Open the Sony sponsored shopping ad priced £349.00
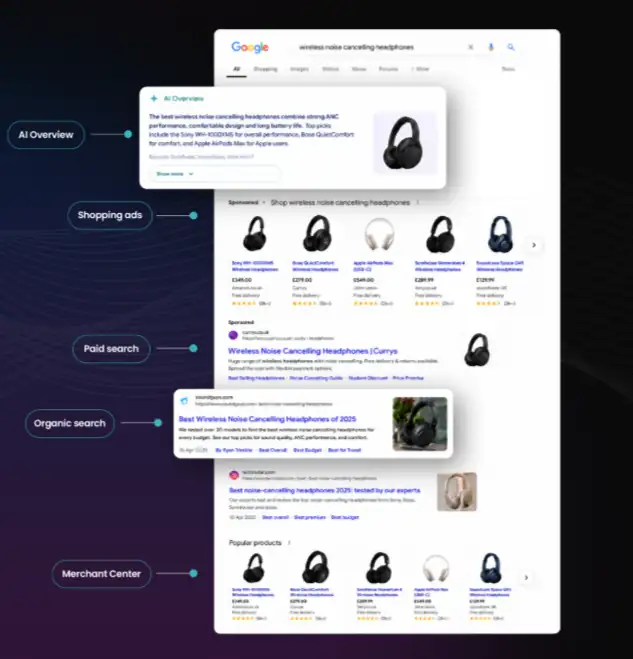 coord(255,261)
